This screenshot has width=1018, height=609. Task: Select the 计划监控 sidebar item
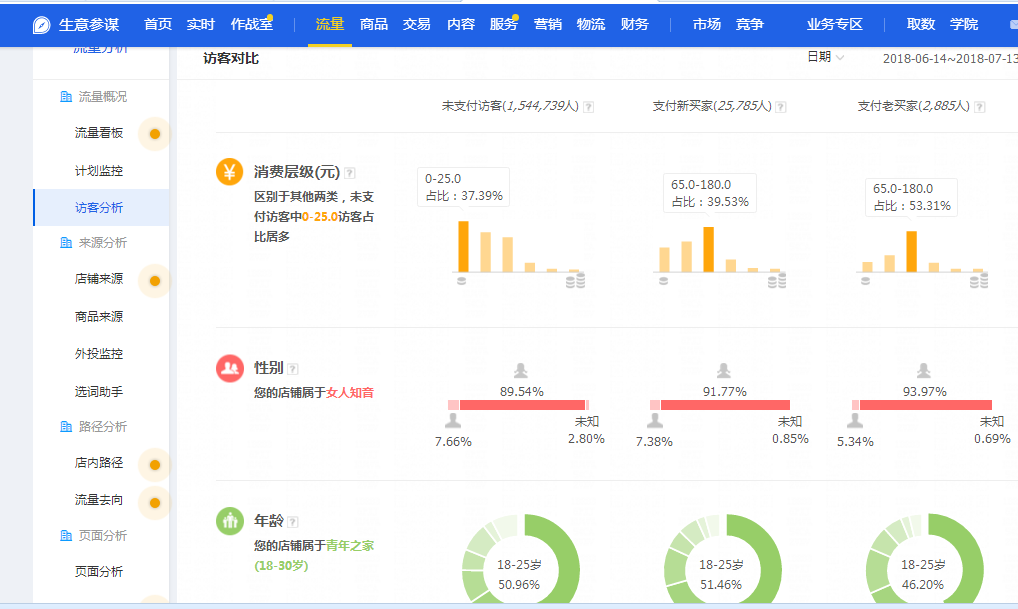click(x=99, y=171)
